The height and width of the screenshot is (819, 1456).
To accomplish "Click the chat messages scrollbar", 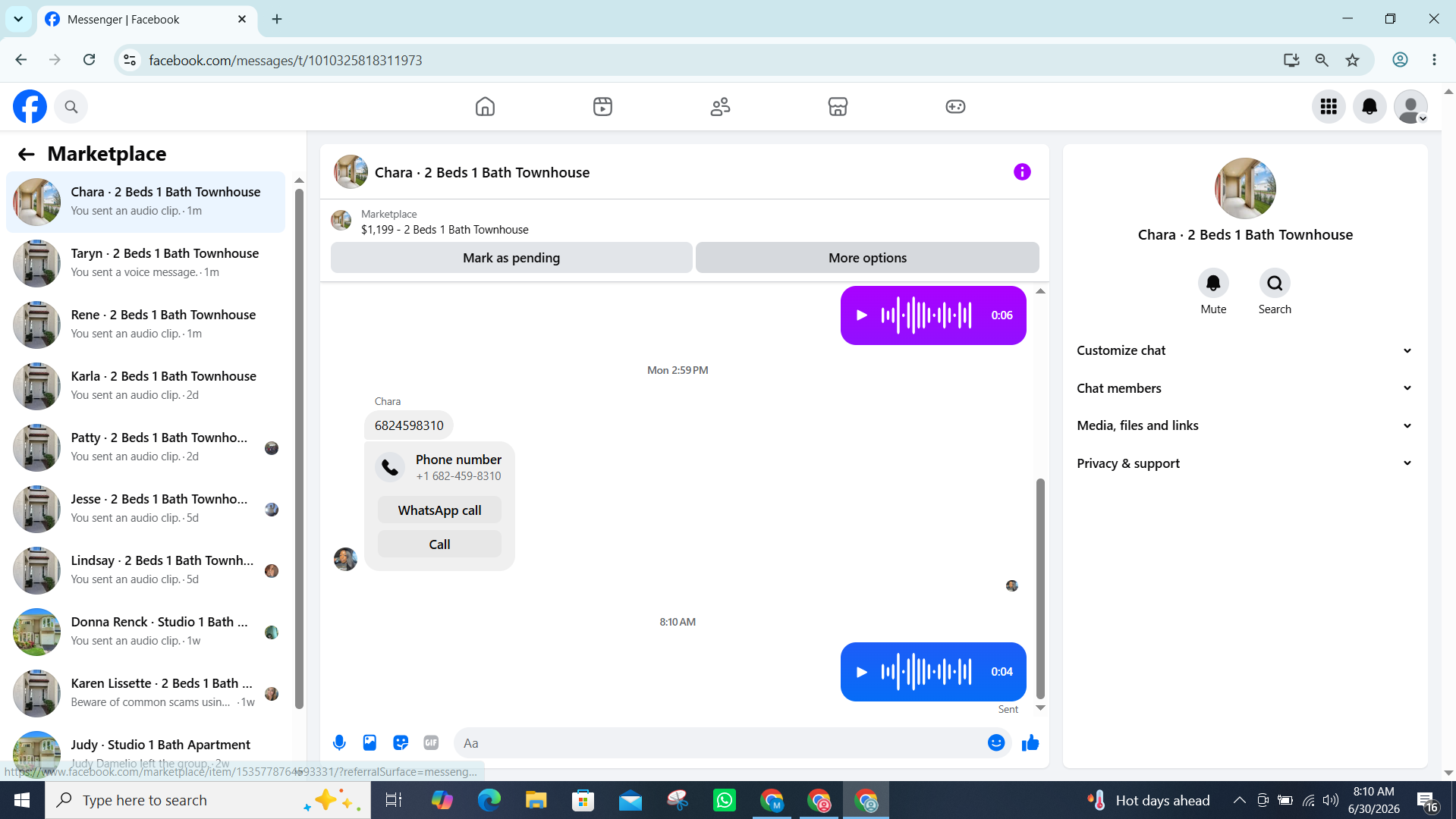I will (1040, 588).
